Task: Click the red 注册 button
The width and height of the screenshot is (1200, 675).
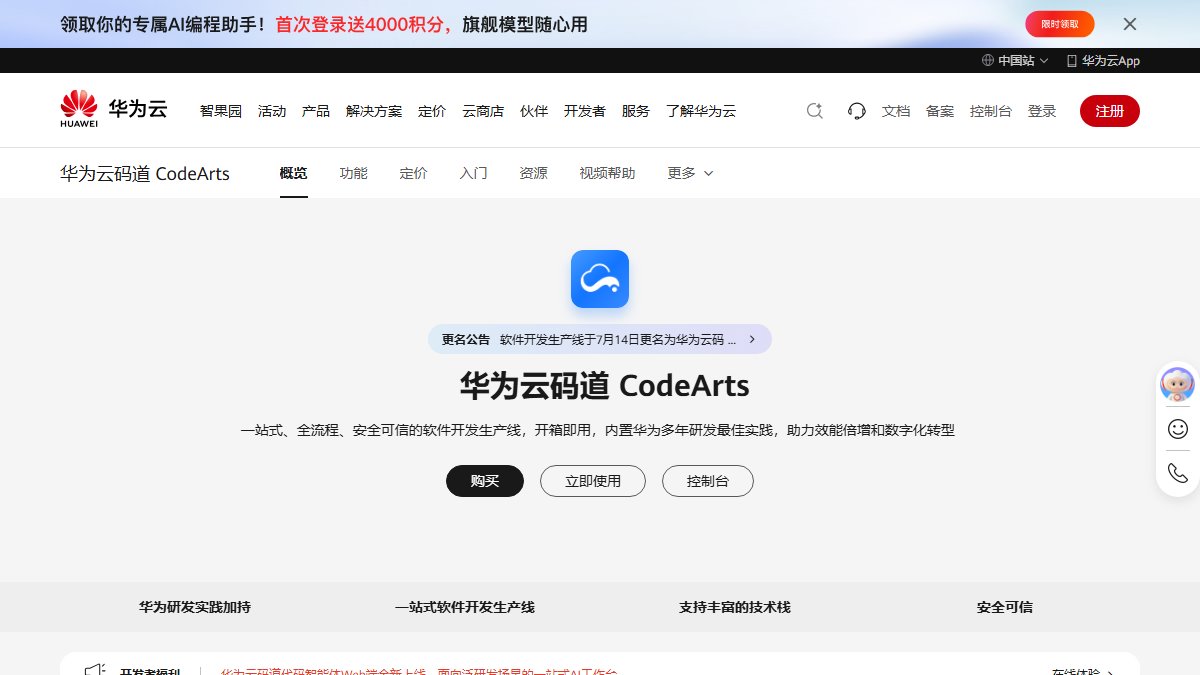Action: [x=1110, y=111]
